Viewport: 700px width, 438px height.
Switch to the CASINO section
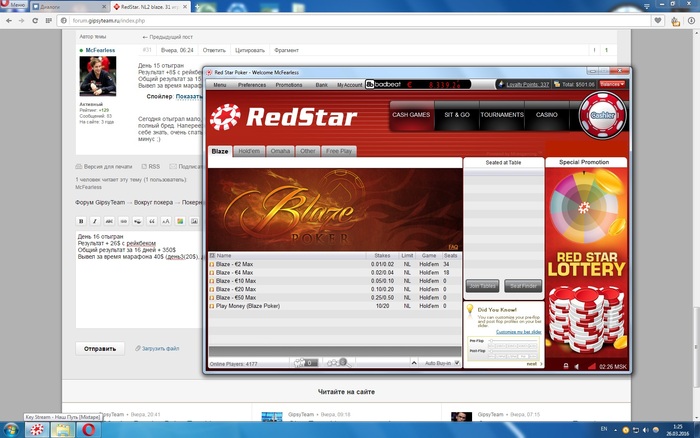pos(546,115)
